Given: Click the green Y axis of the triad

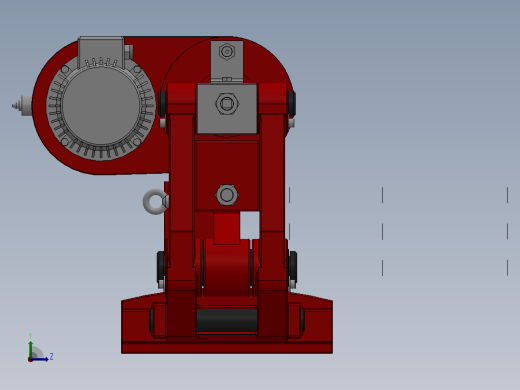Looking at the screenshot, I should click(30, 349).
